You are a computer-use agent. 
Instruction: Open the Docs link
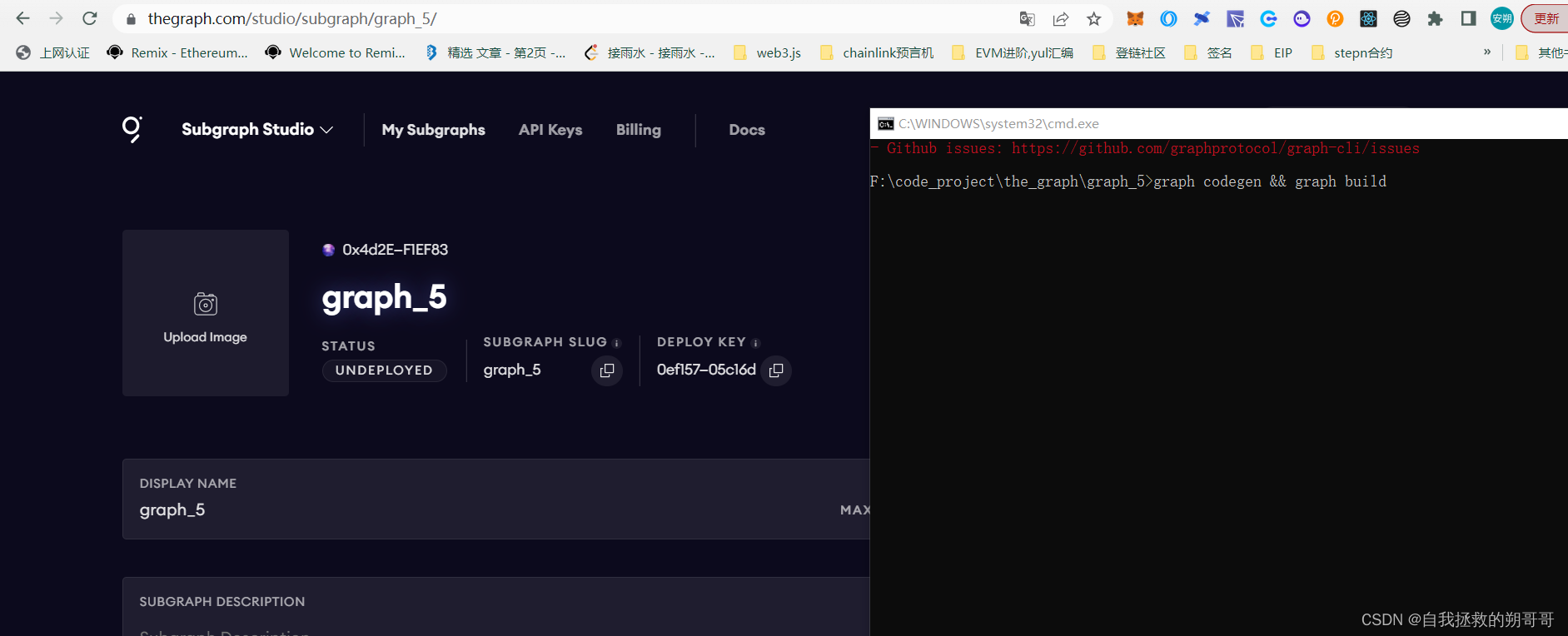click(747, 129)
